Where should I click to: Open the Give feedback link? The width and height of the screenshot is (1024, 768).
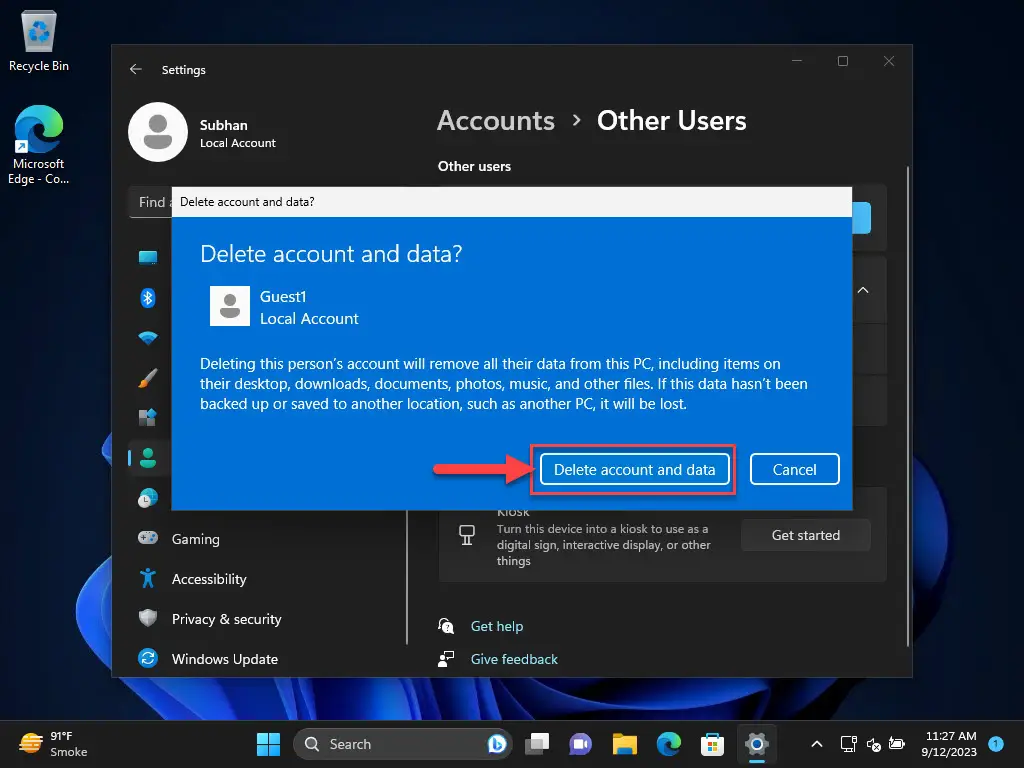[513, 659]
